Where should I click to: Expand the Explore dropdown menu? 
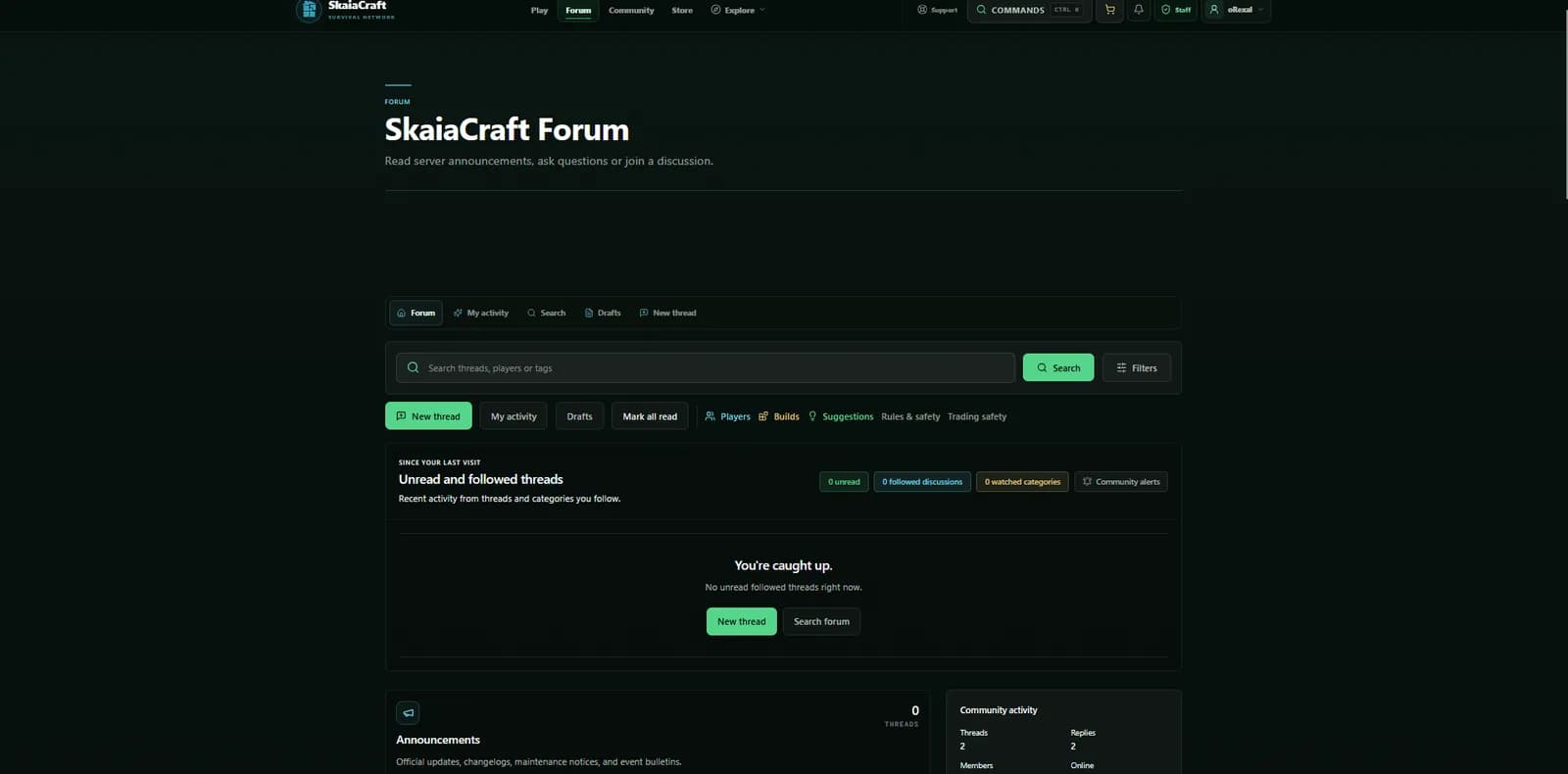point(738,10)
